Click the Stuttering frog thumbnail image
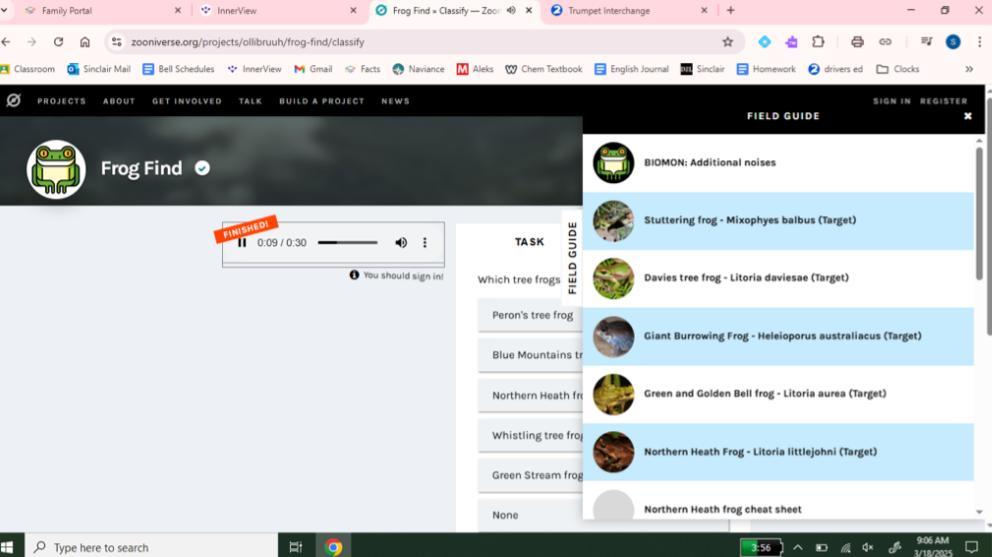The height and width of the screenshot is (557, 992). coord(613,221)
